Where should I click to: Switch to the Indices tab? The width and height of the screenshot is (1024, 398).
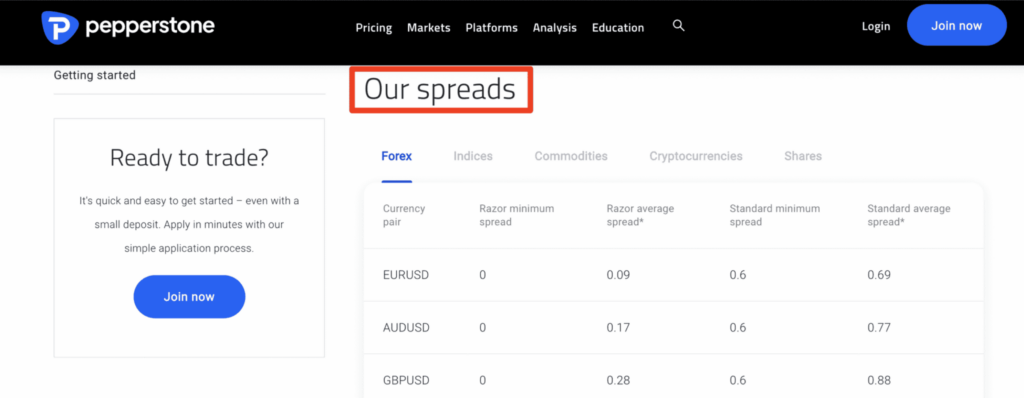tap(473, 156)
